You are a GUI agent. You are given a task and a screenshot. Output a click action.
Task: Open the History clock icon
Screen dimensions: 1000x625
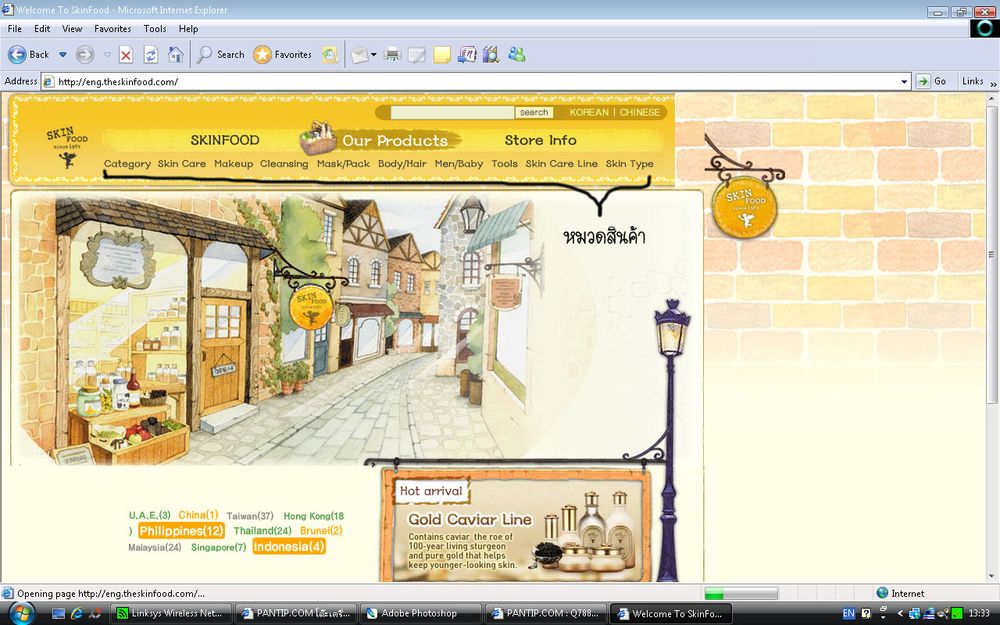pyautogui.click(x=330, y=55)
